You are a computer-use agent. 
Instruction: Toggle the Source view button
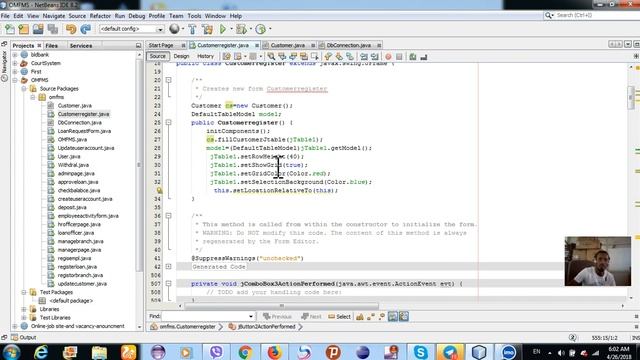[157, 56]
